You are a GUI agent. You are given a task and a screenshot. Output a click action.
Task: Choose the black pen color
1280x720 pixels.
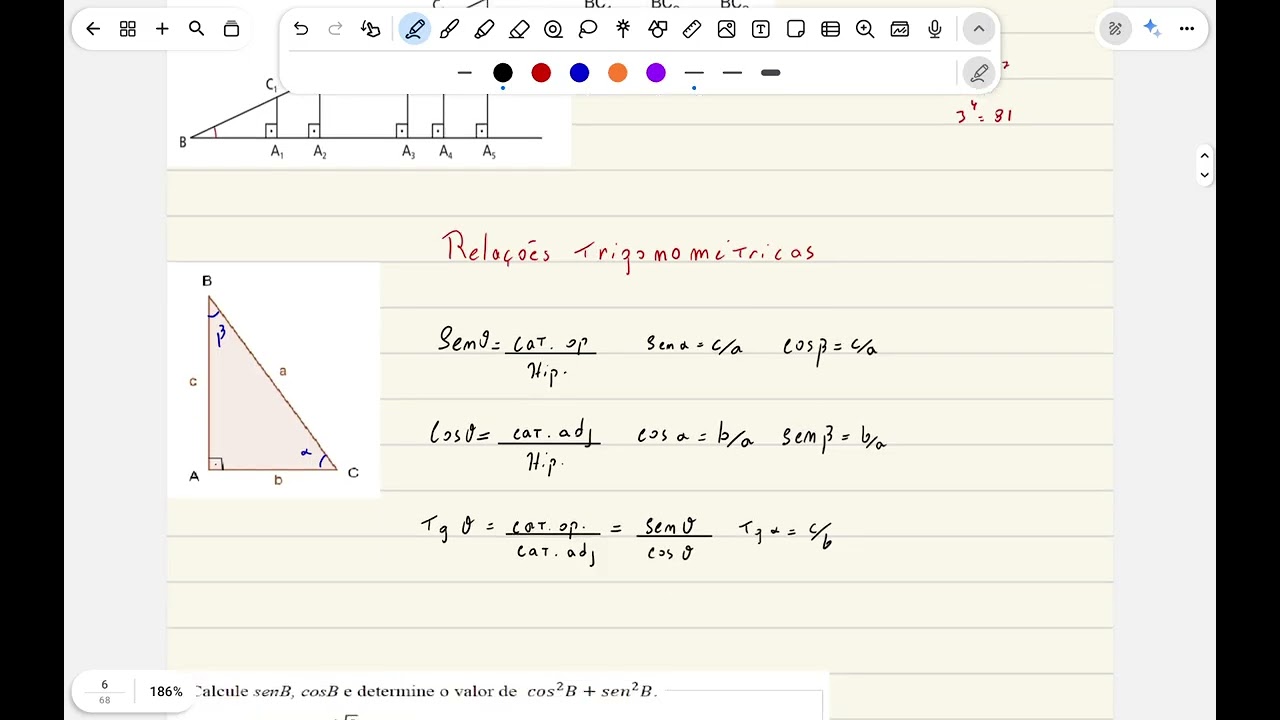[503, 72]
